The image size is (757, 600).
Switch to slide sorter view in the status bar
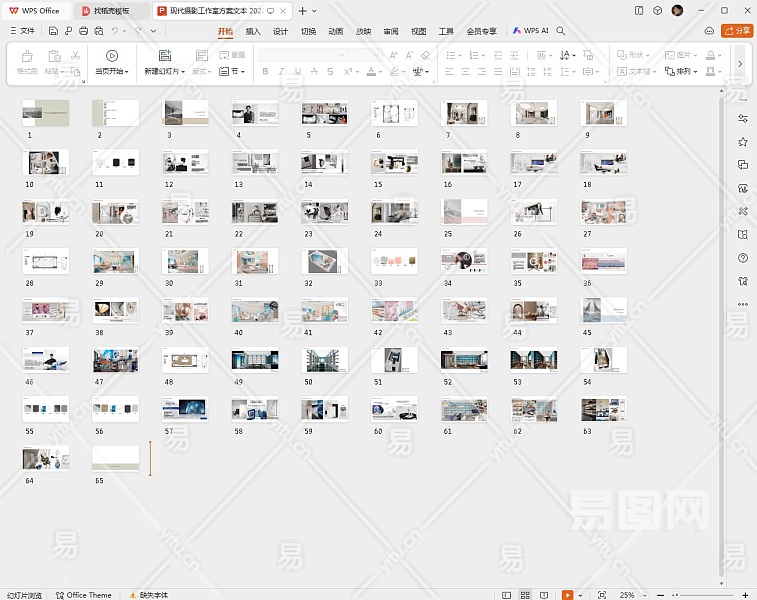[525, 595]
